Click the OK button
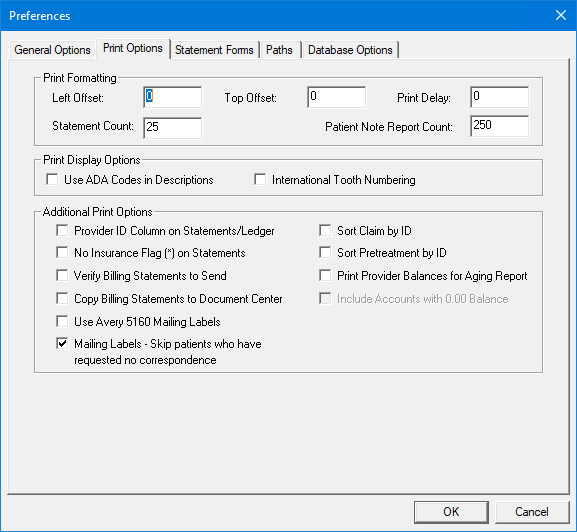The width and height of the screenshot is (577, 532). pos(451,512)
